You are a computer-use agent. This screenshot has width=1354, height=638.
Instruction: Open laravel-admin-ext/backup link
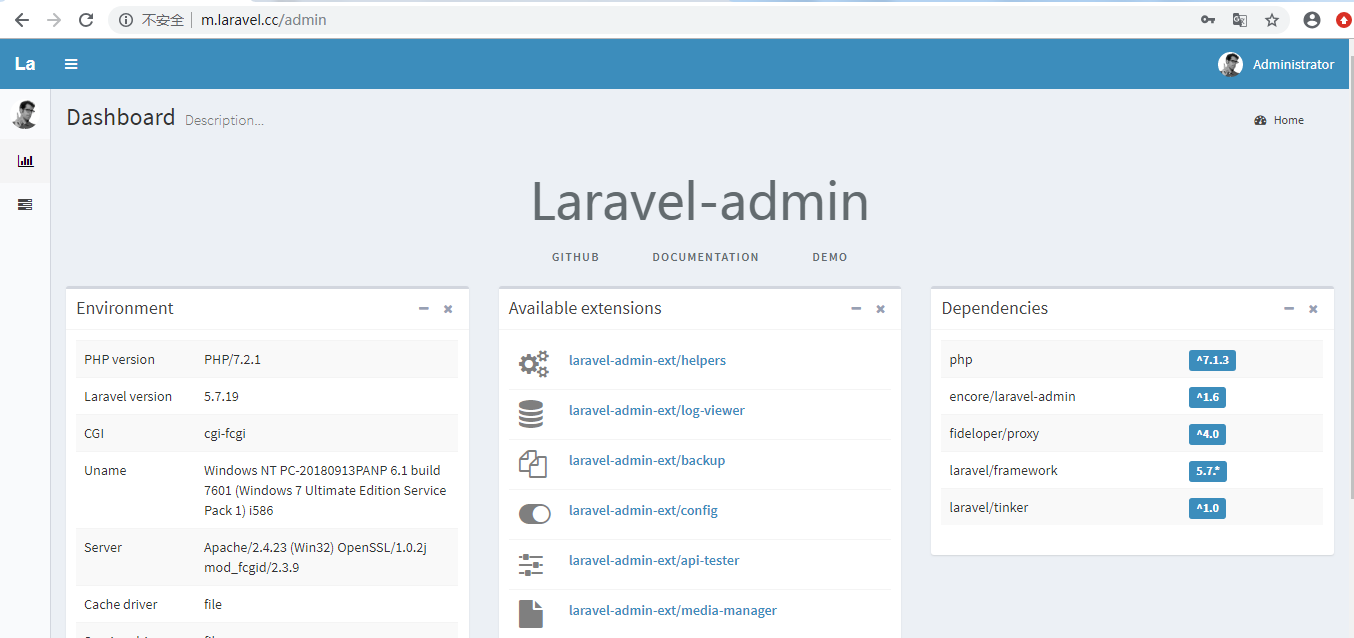coord(647,460)
